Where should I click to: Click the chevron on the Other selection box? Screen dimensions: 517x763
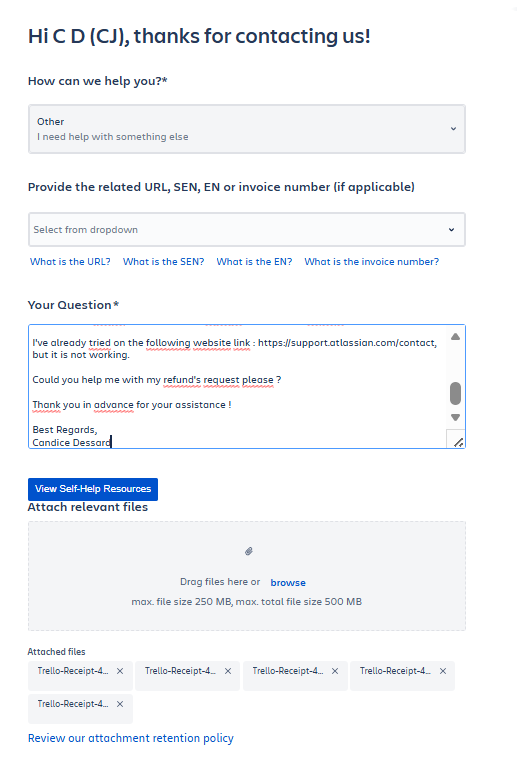coord(453,129)
